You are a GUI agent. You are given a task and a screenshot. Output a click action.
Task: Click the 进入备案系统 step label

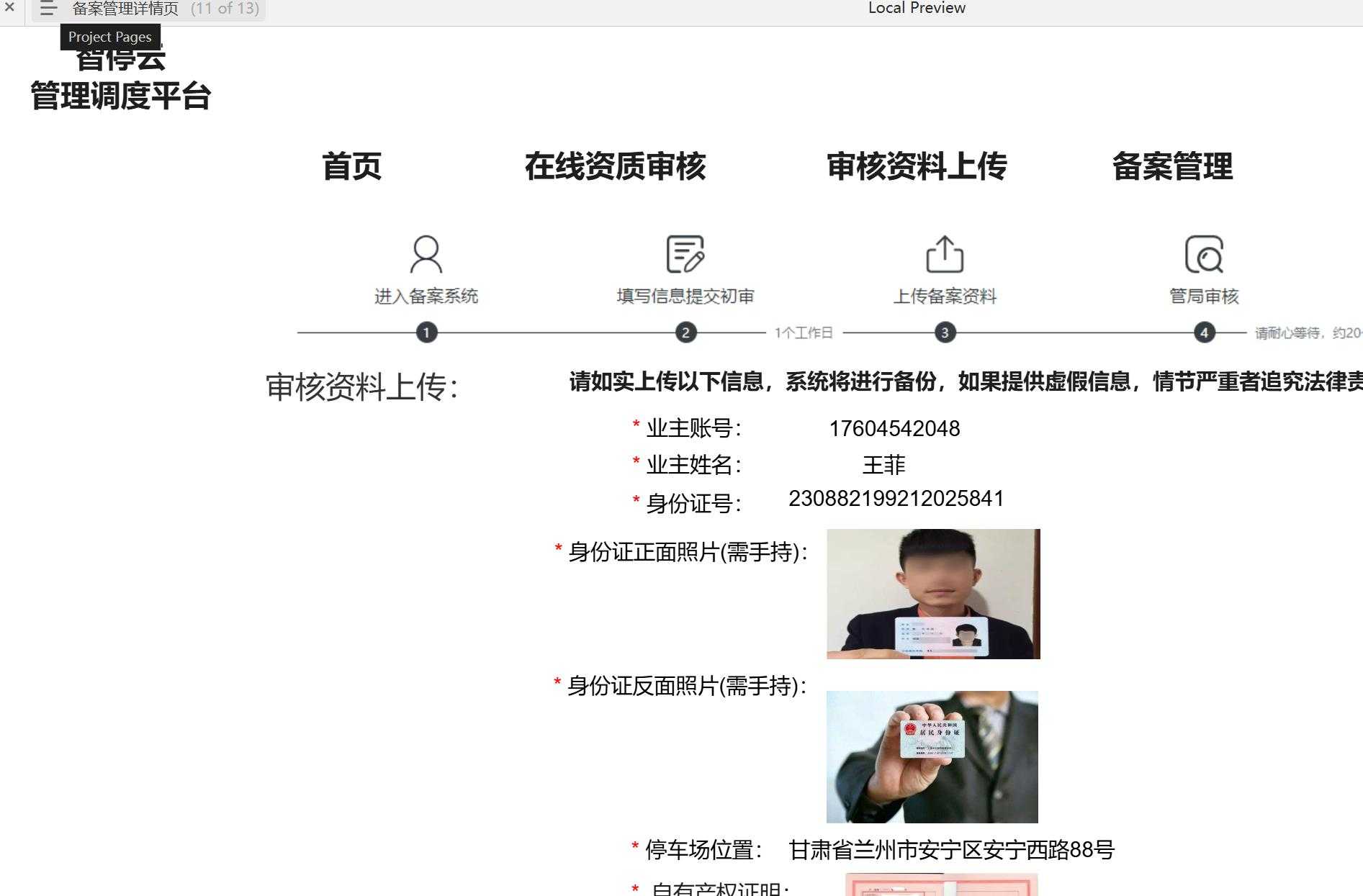pyautogui.click(x=426, y=296)
